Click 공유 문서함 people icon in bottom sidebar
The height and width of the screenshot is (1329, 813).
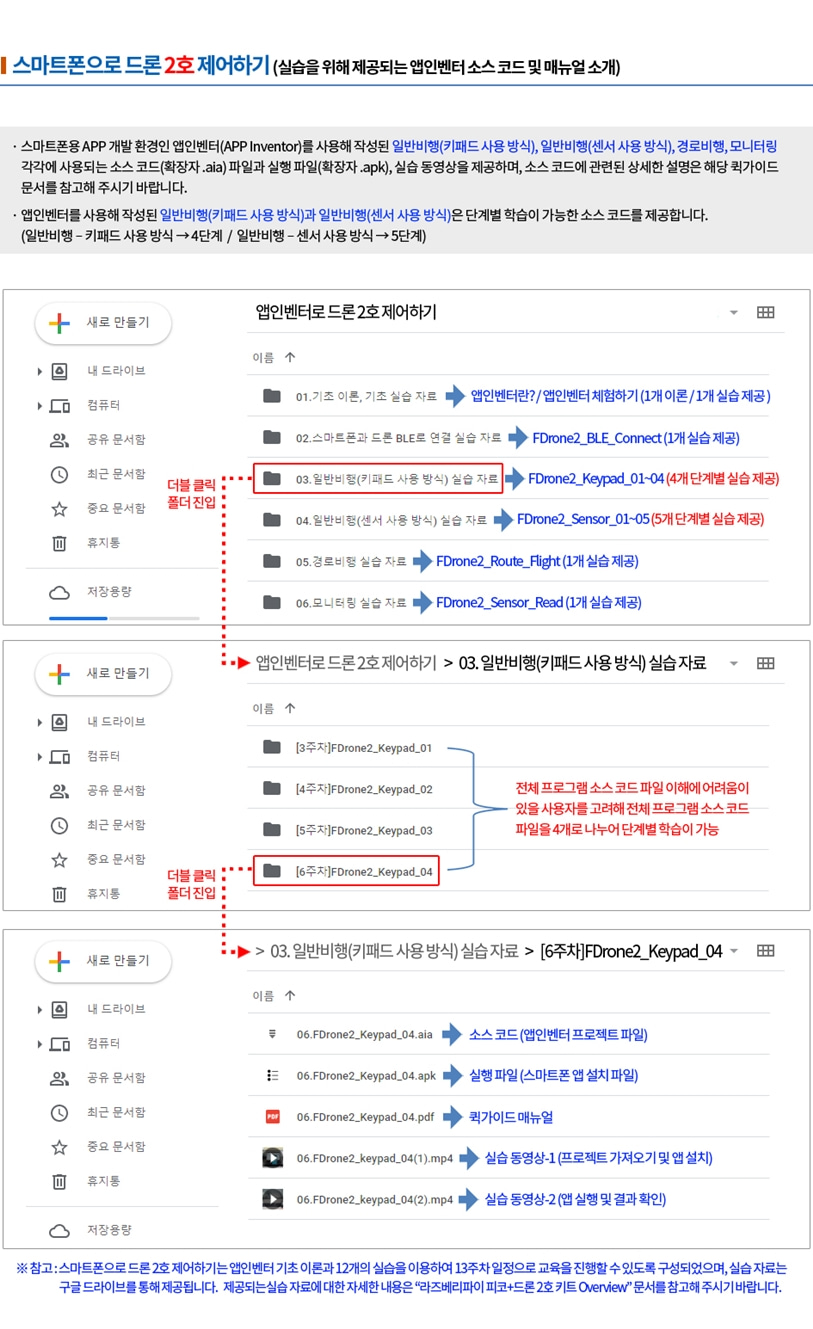click(59, 1078)
